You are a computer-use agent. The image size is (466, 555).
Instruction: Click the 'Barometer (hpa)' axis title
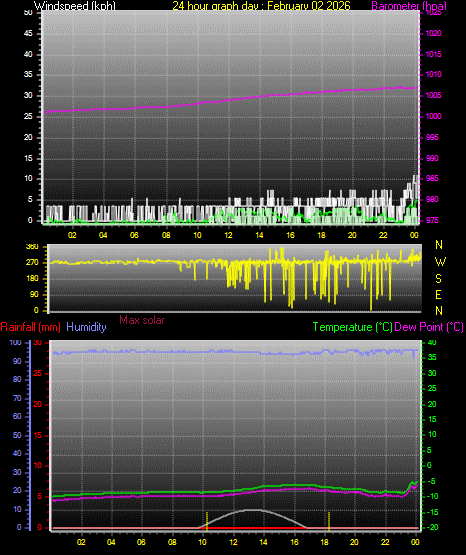(409, 6)
